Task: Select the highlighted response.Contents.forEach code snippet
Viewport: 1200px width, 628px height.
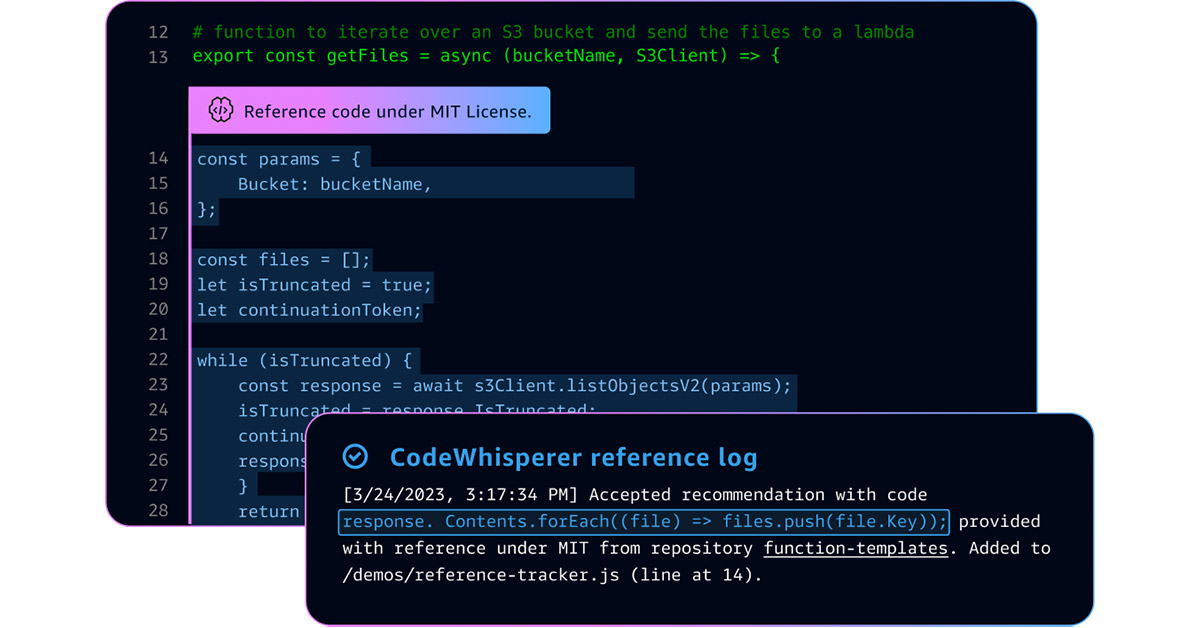Action: point(644,521)
